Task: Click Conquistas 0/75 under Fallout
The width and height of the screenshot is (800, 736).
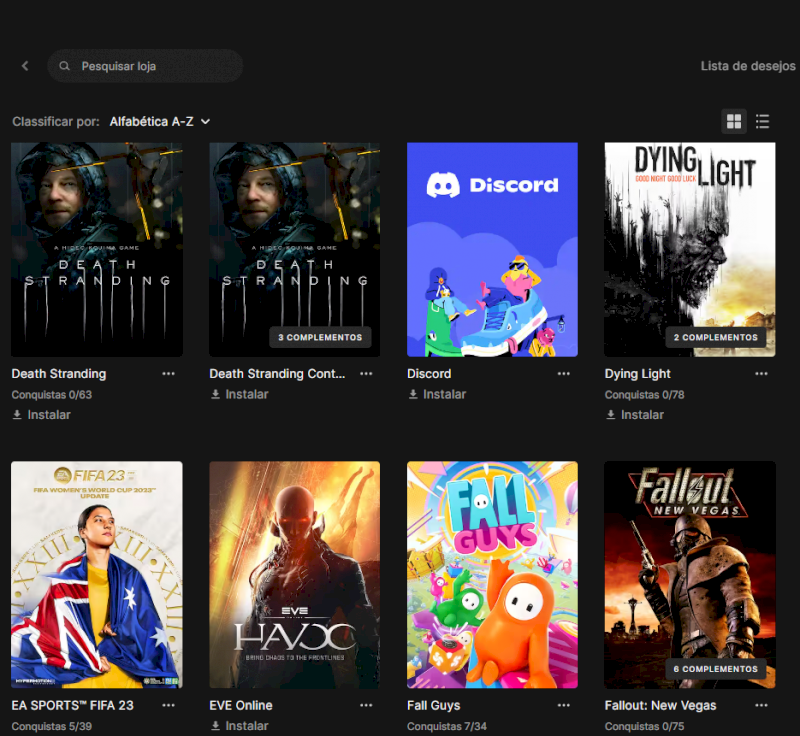Action: 644,726
